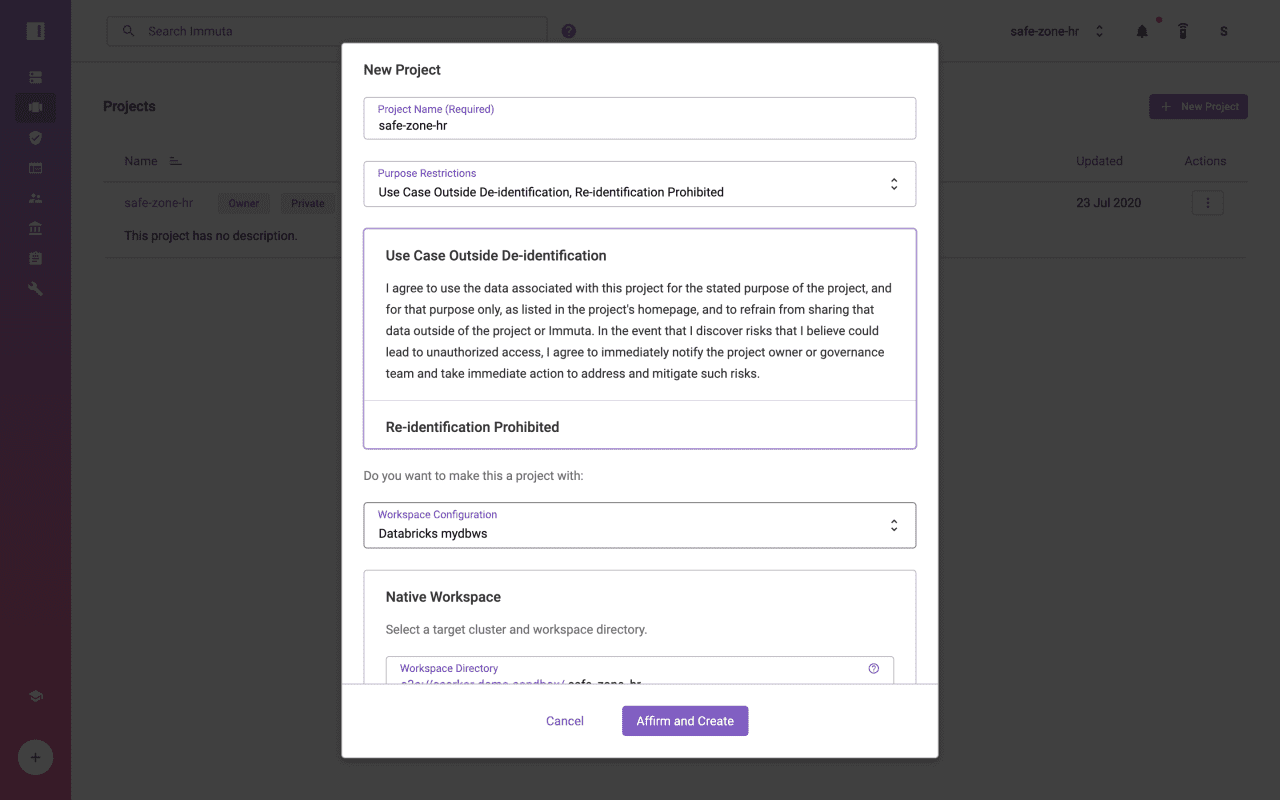
Task: Click the 23 Jul 2020 date cell
Action: (1108, 203)
